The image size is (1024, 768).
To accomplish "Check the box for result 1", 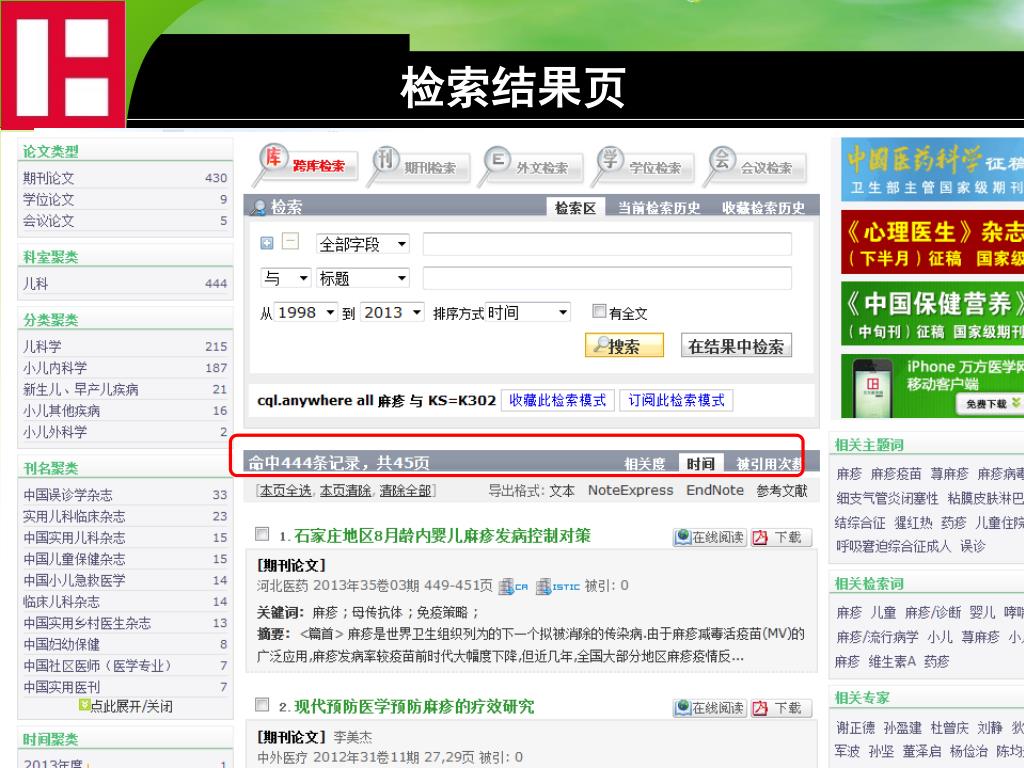I will (262, 534).
